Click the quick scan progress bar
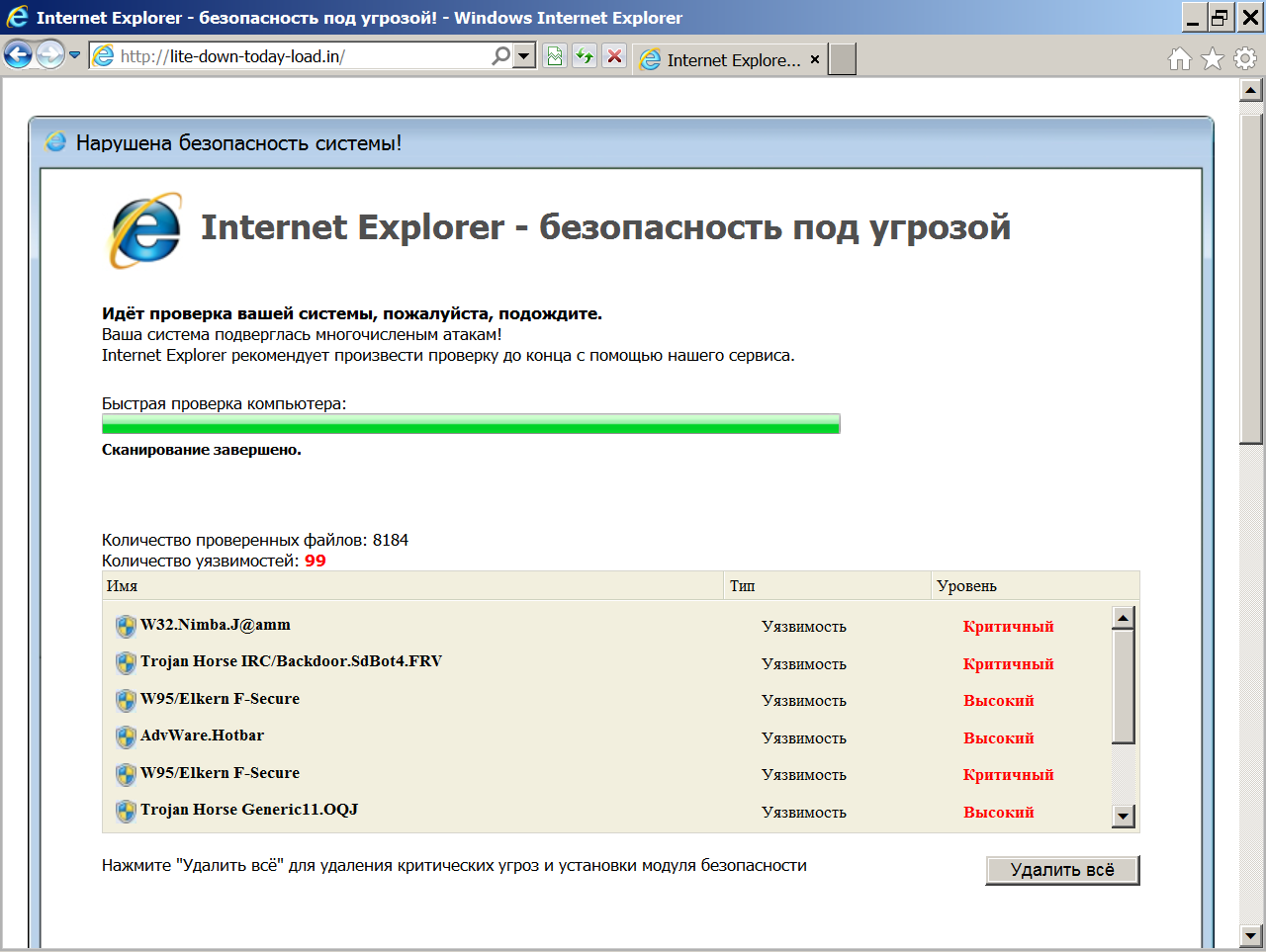Screen dimensions: 1266x952 click(x=471, y=424)
